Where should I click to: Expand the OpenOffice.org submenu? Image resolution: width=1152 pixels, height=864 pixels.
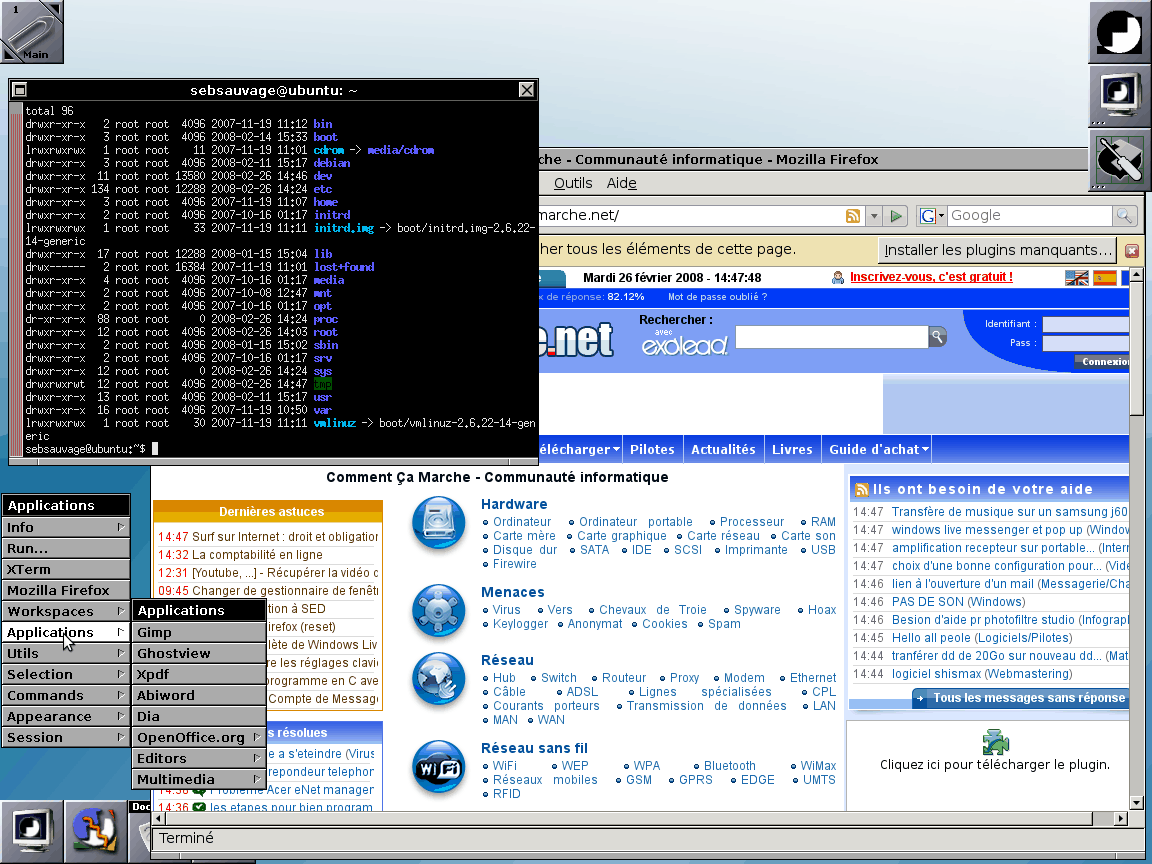198,737
